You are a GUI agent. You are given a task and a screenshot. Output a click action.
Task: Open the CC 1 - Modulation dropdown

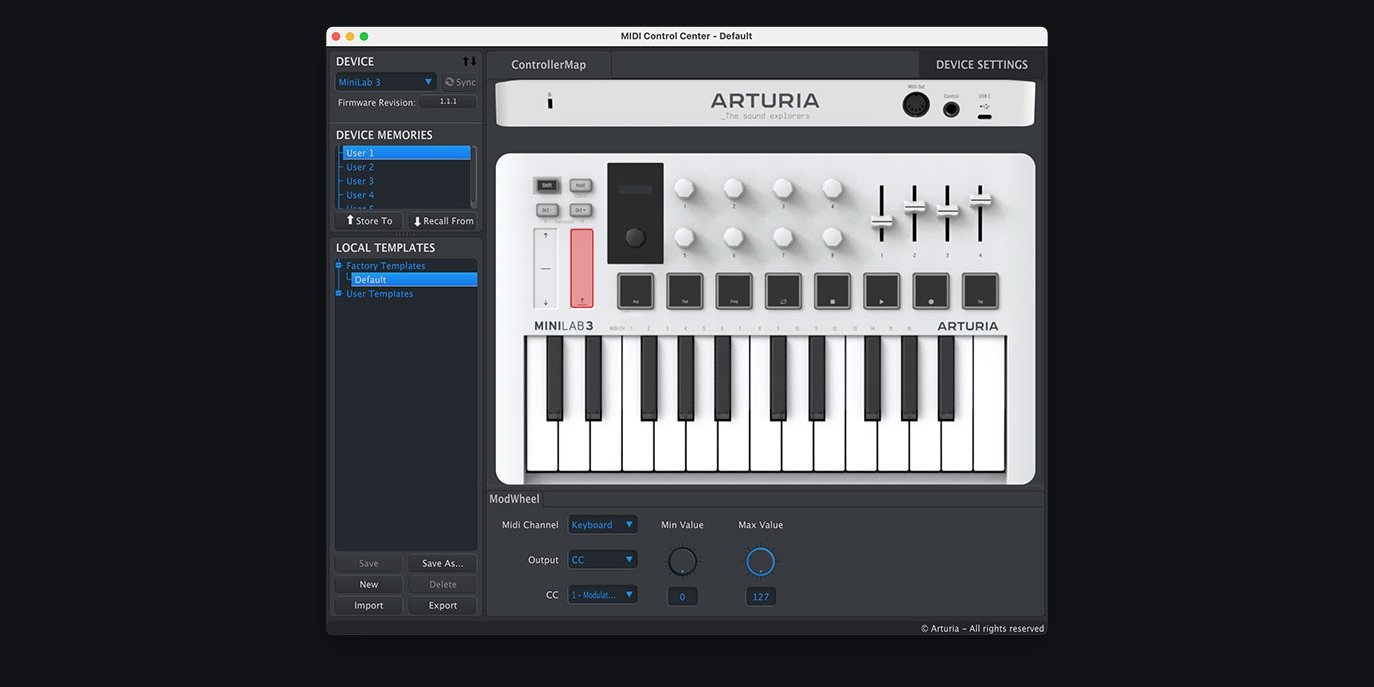(603, 595)
